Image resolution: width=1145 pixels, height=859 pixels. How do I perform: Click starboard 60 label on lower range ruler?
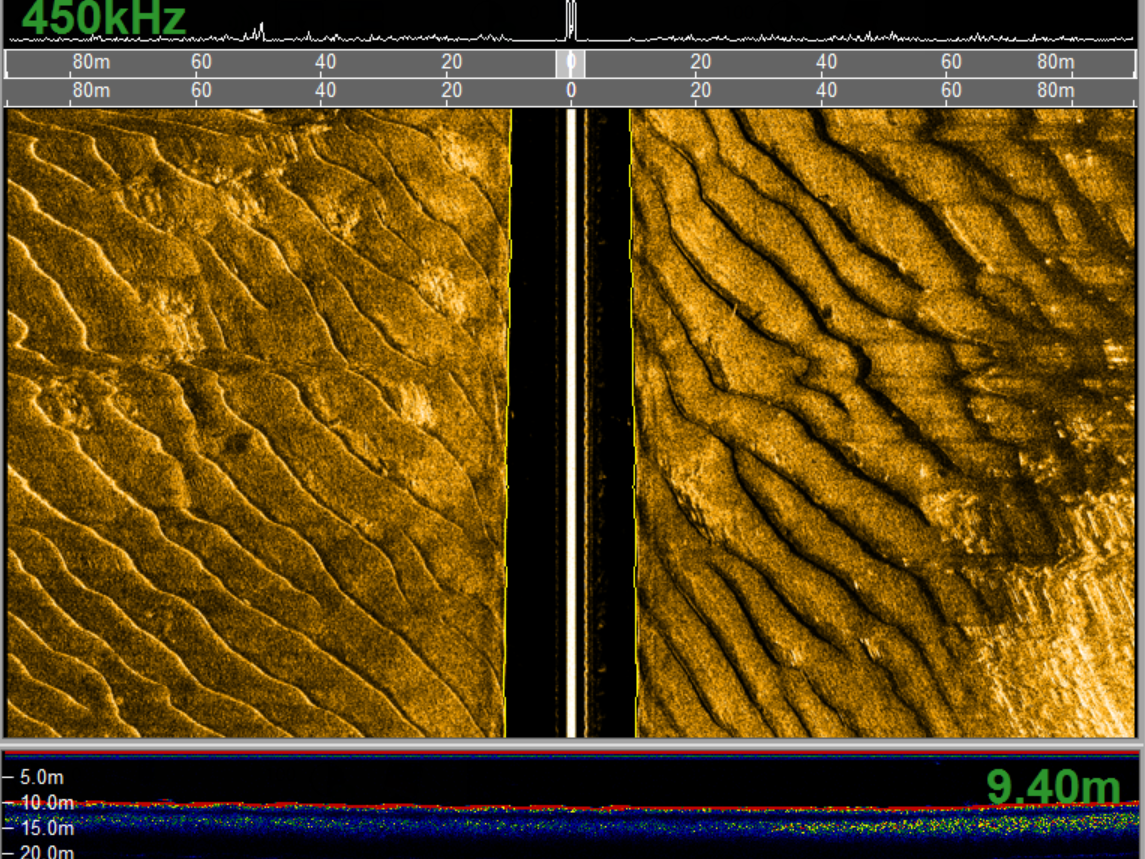[951, 91]
